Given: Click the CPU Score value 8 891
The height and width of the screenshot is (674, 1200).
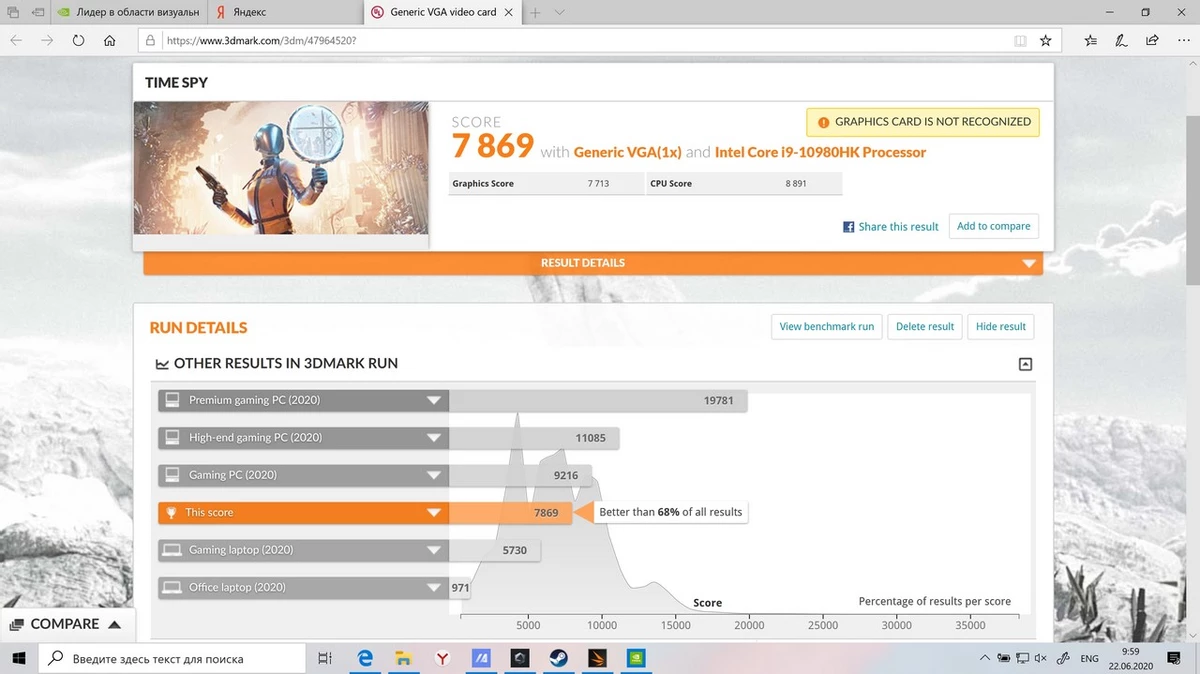Looking at the screenshot, I should point(798,184).
